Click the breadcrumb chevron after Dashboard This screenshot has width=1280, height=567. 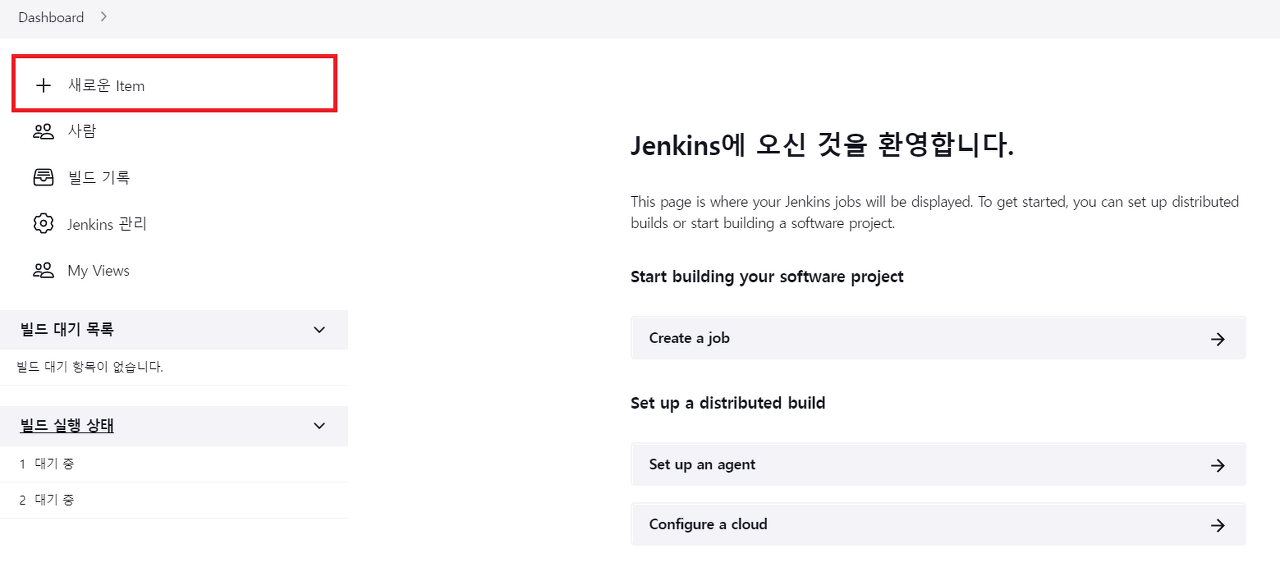coord(103,17)
